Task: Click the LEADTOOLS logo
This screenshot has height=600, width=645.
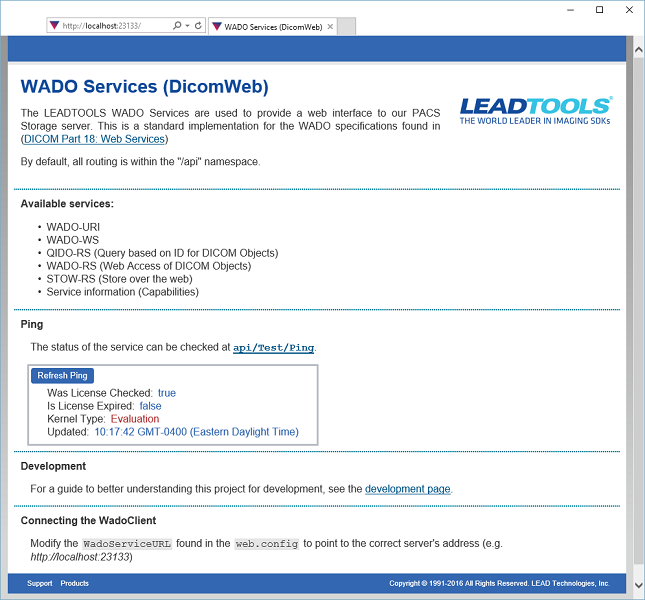Action: (x=536, y=111)
